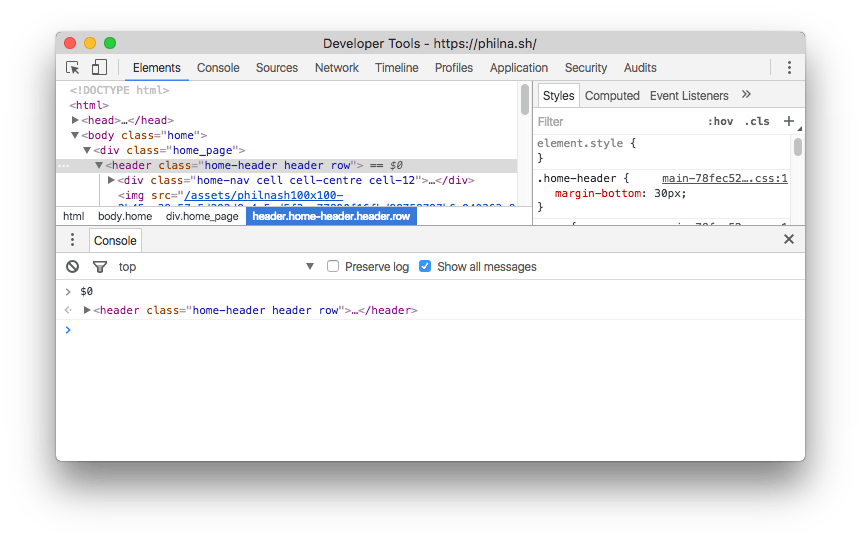
Task: Follow the /assets/philnash100x100 image link
Action: [x=264, y=196]
